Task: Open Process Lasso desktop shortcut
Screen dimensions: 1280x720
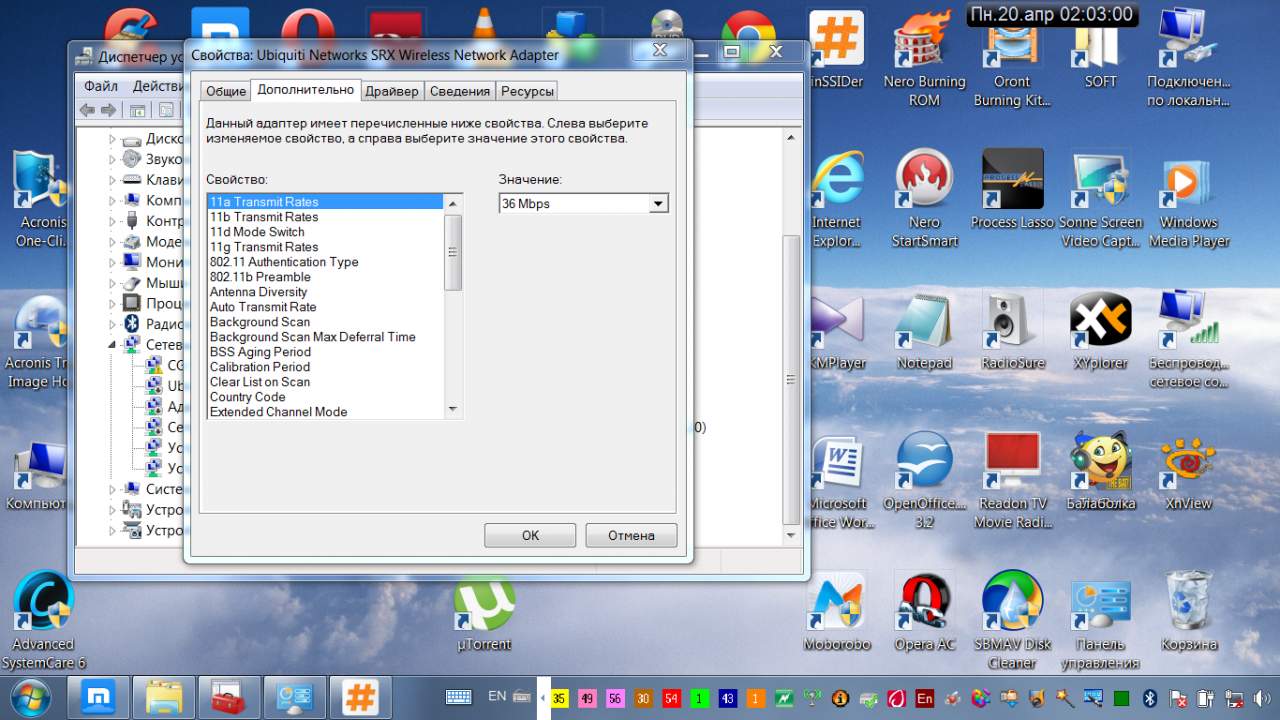Action: pyautogui.click(x=1012, y=181)
